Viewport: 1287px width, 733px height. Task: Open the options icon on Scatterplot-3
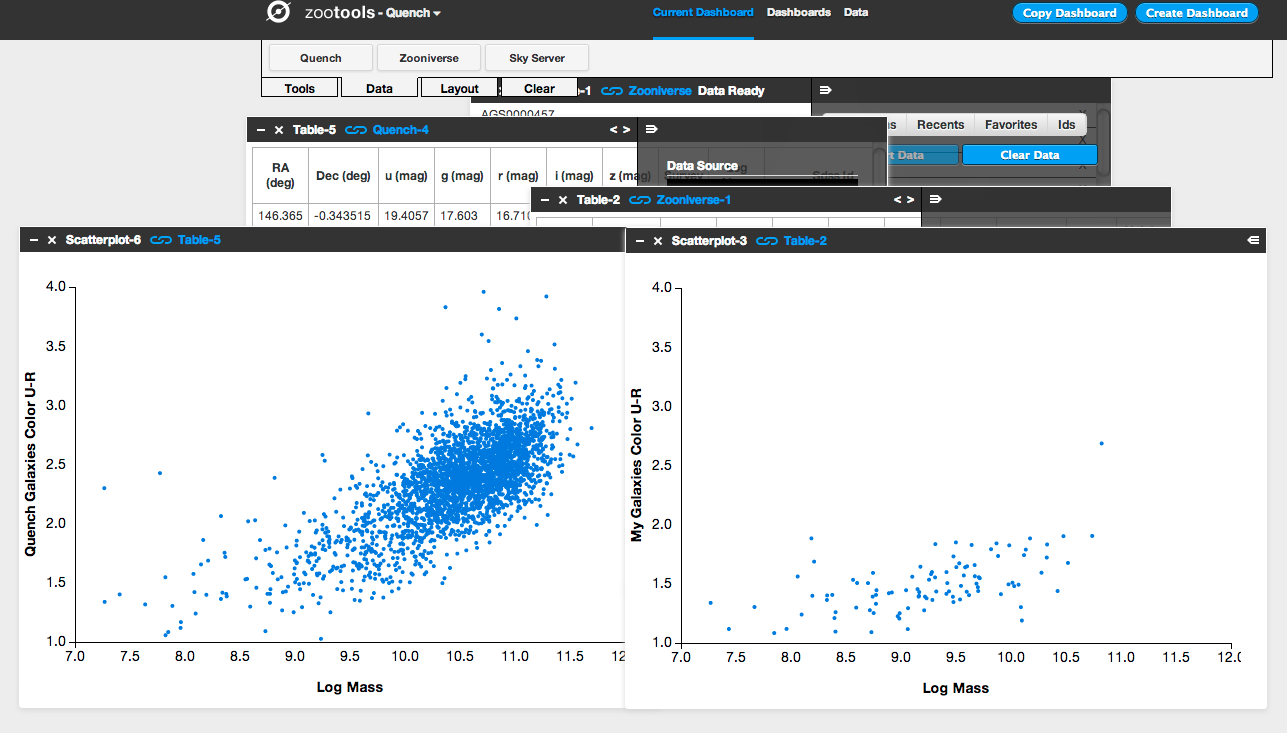(1253, 240)
